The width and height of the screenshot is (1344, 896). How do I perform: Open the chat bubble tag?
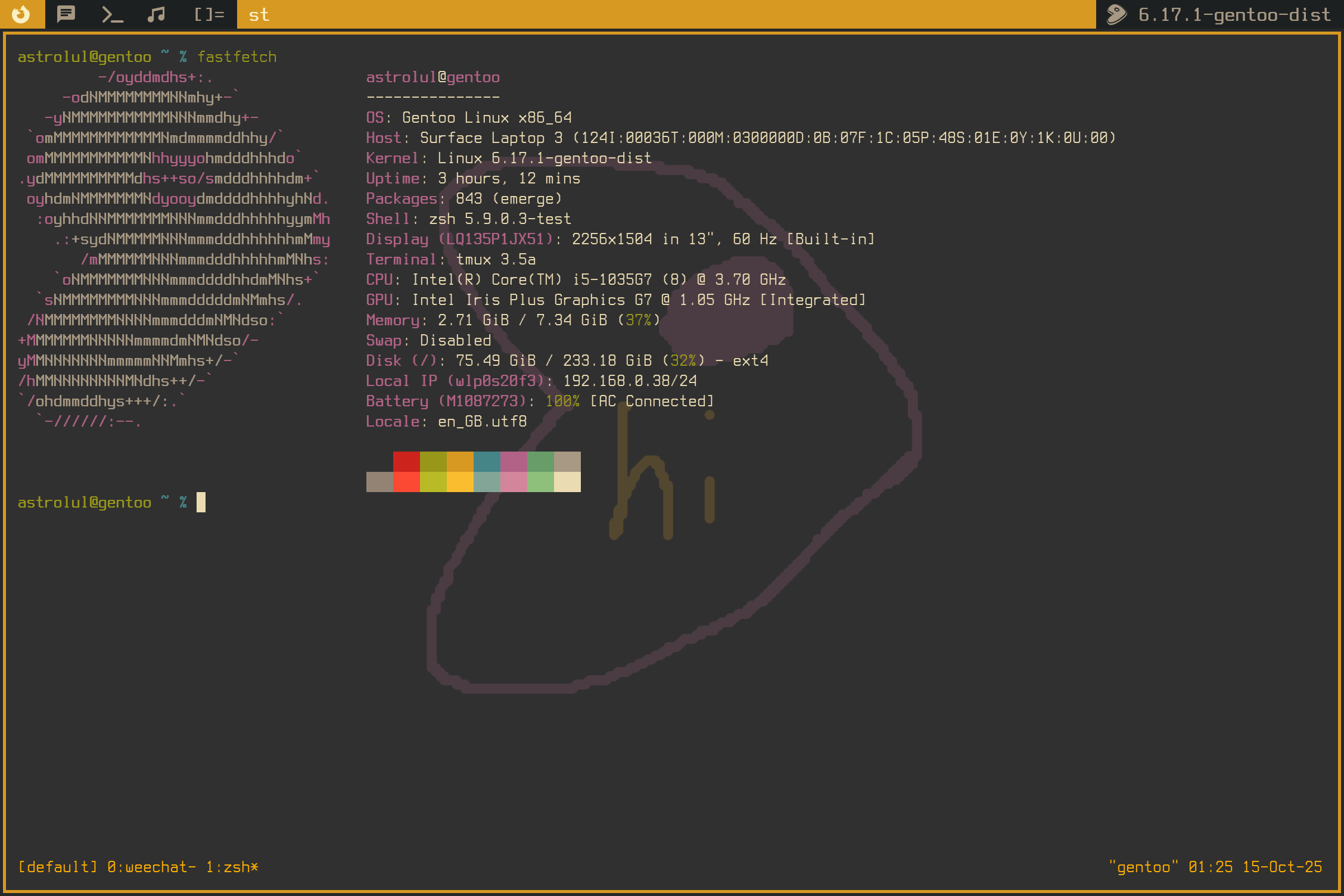[66, 14]
